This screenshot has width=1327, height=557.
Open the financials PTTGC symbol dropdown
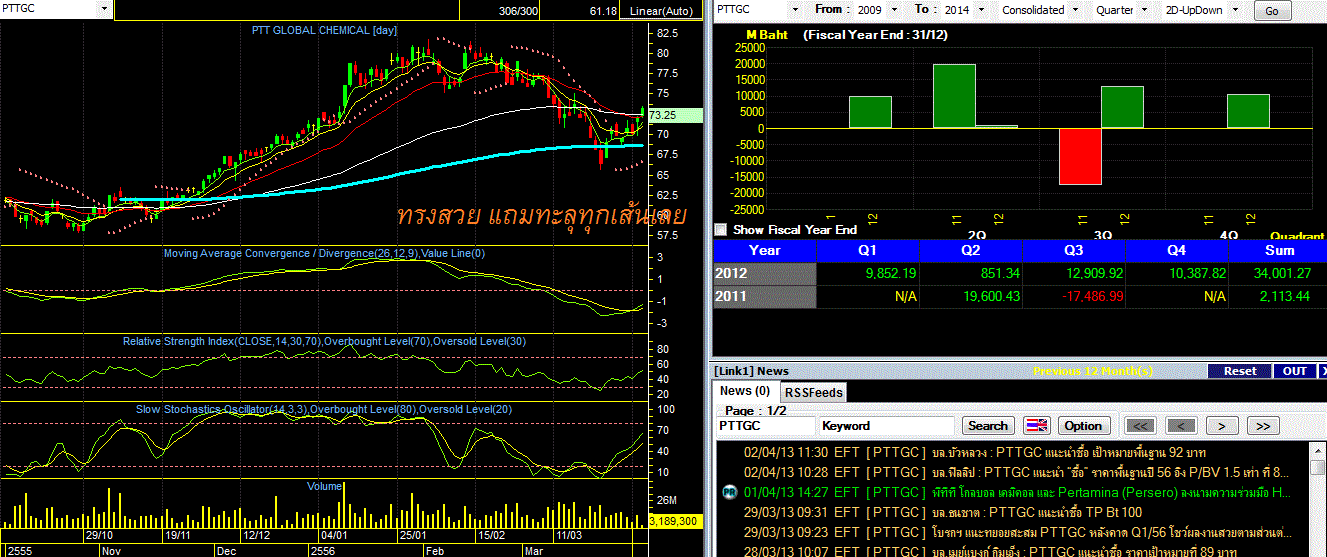click(795, 9)
